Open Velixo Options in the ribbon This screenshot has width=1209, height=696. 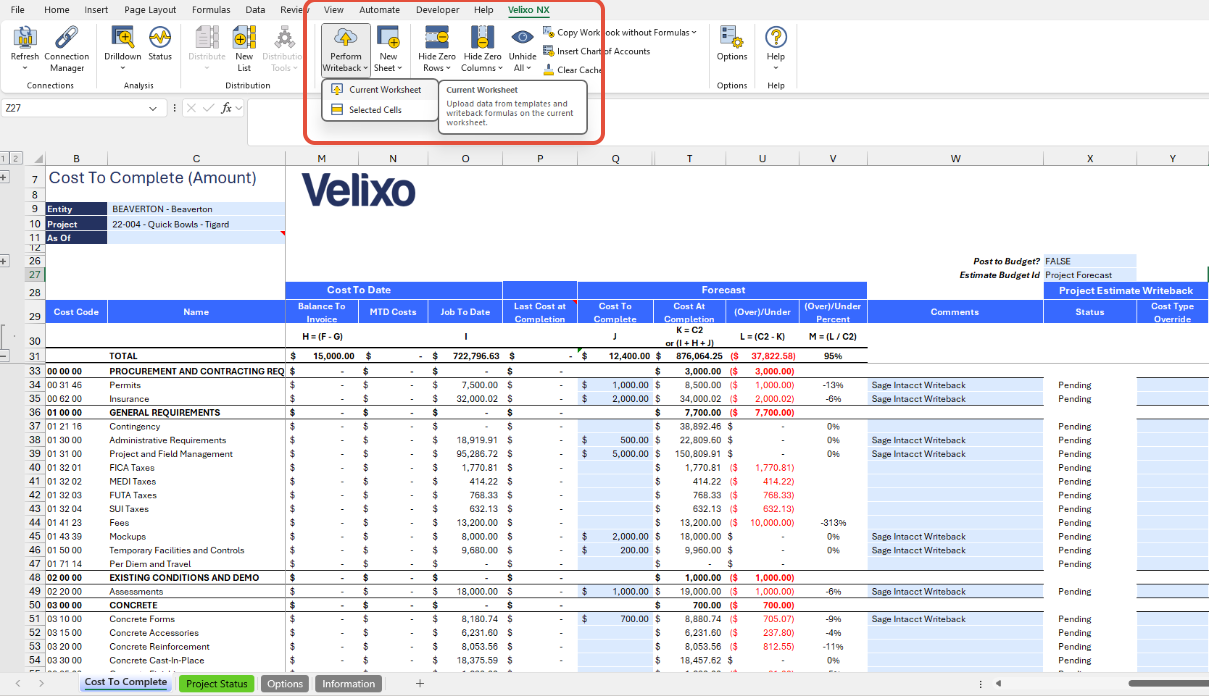[x=732, y=45]
